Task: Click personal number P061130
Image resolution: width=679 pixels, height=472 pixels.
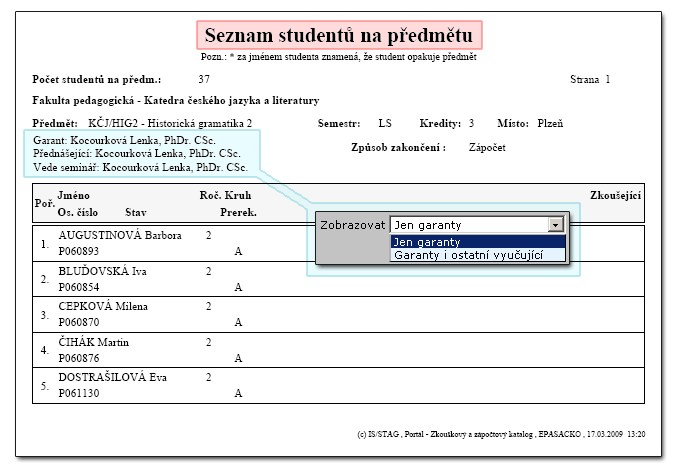Action: 79,393
